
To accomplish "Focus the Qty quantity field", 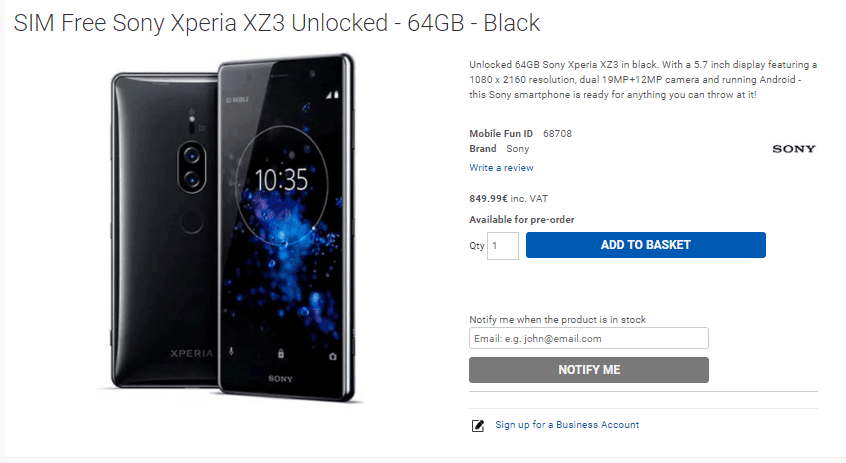I will (503, 246).
